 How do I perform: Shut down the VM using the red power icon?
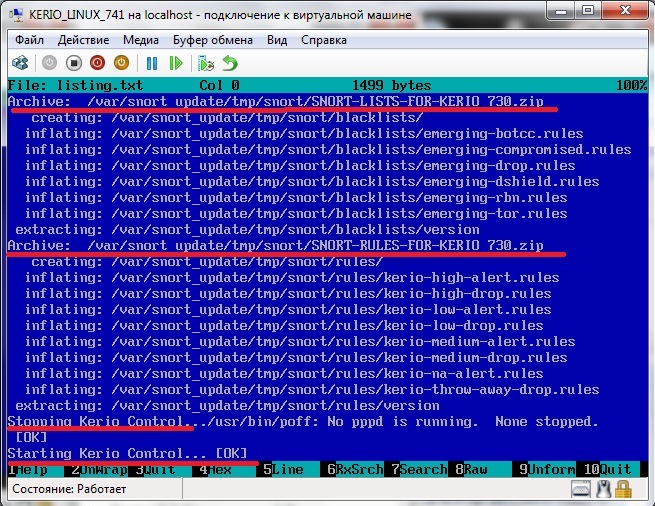click(98, 63)
